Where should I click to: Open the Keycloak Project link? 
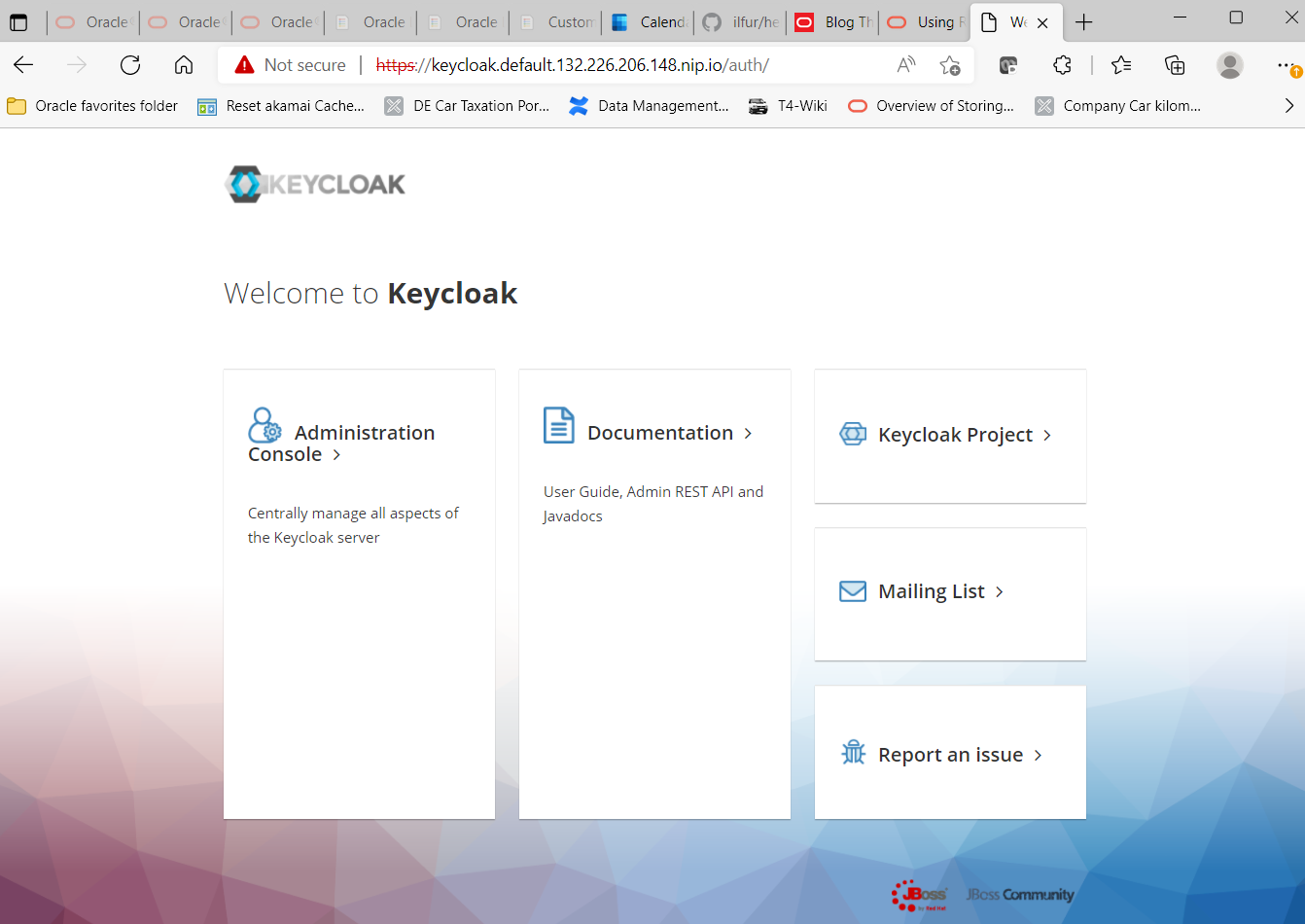965,435
